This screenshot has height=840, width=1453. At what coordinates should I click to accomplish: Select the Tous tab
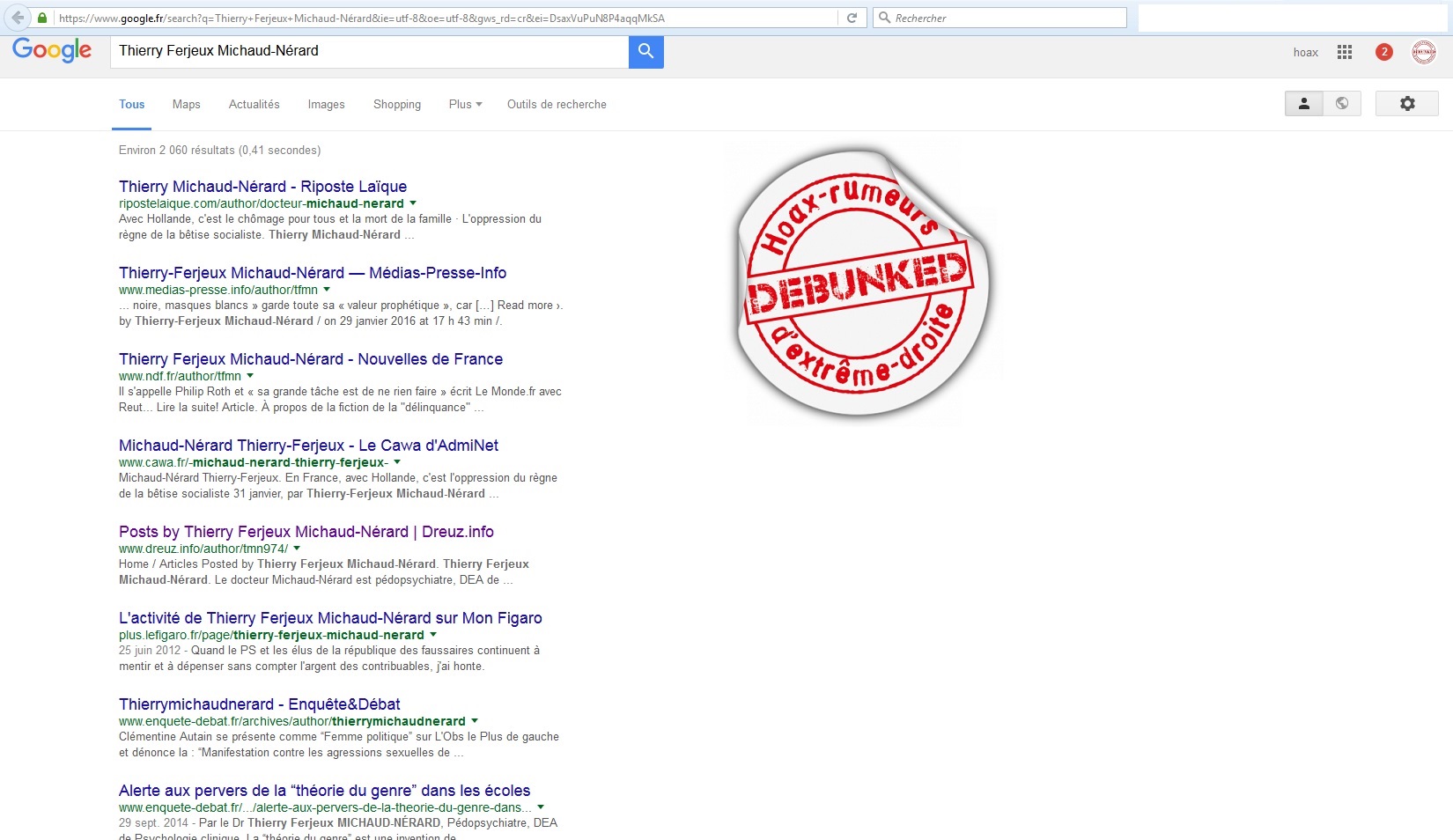point(132,104)
